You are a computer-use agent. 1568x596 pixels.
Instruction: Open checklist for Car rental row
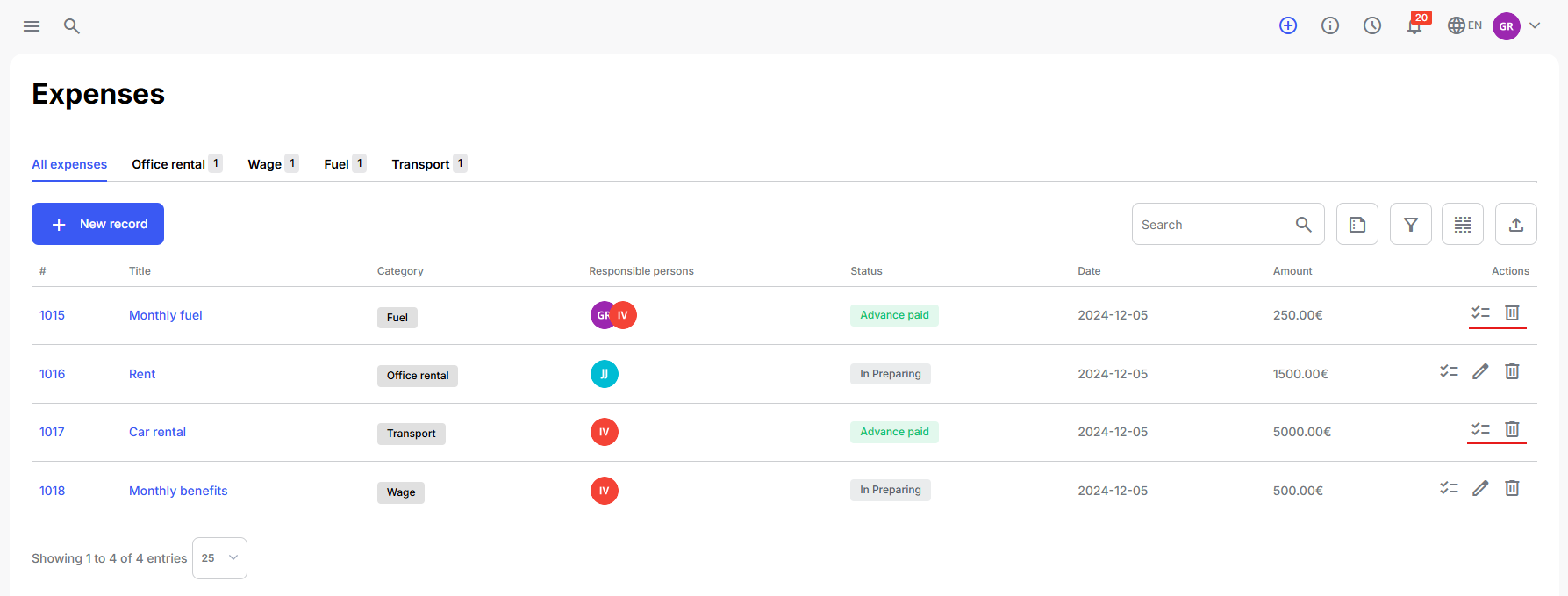(x=1481, y=429)
